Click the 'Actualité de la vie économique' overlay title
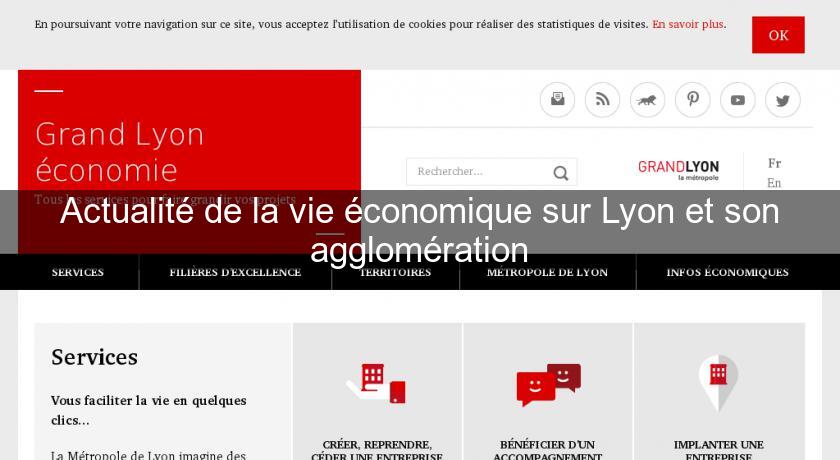 pos(419,230)
